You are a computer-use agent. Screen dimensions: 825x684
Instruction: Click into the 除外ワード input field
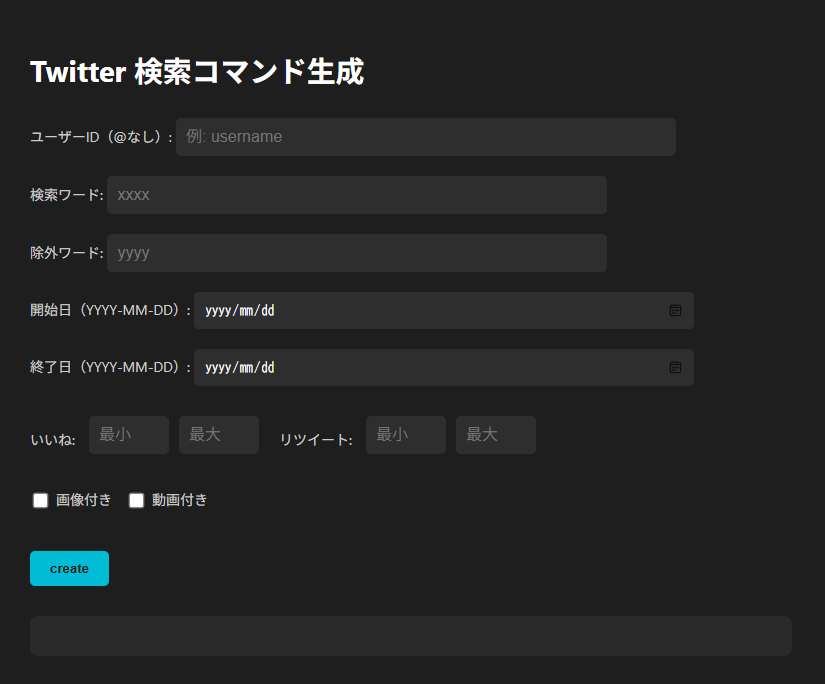[356, 253]
